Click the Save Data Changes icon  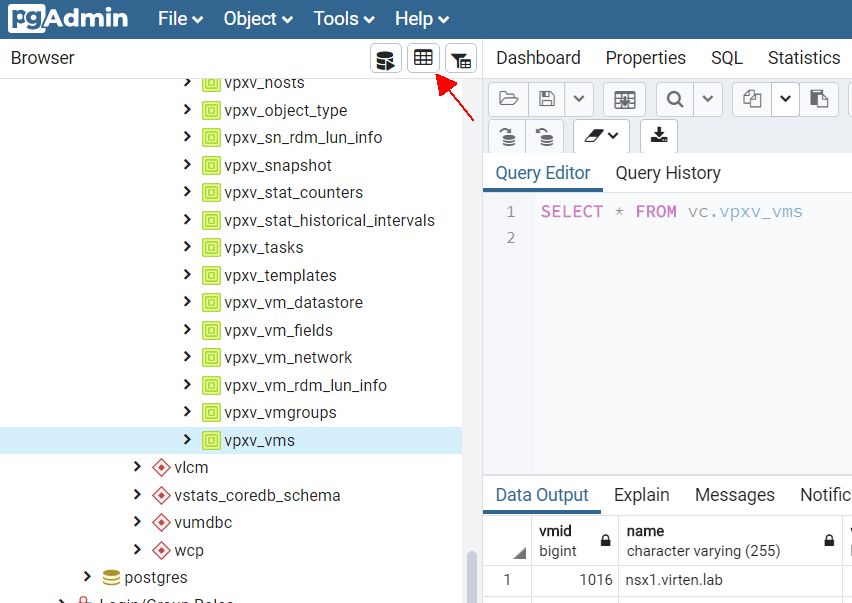625,99
